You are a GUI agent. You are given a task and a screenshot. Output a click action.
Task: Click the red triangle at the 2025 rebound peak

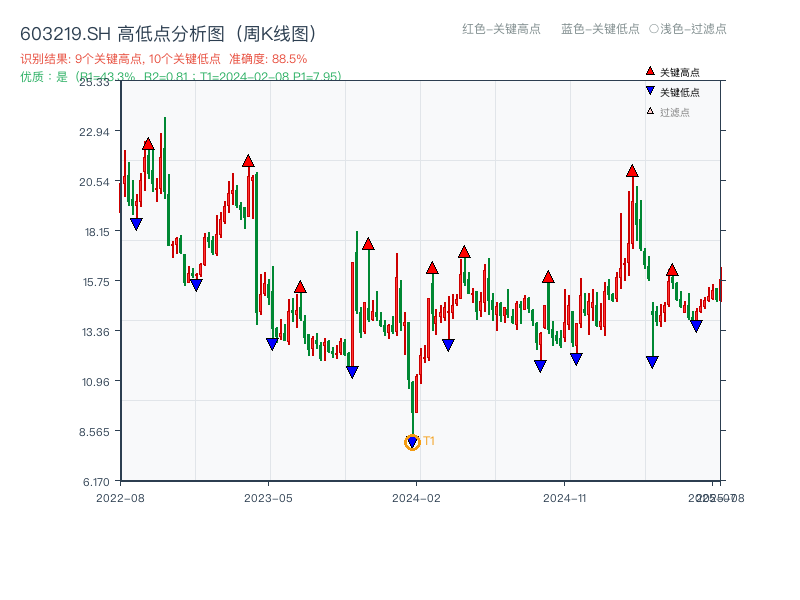pos(632,170)
